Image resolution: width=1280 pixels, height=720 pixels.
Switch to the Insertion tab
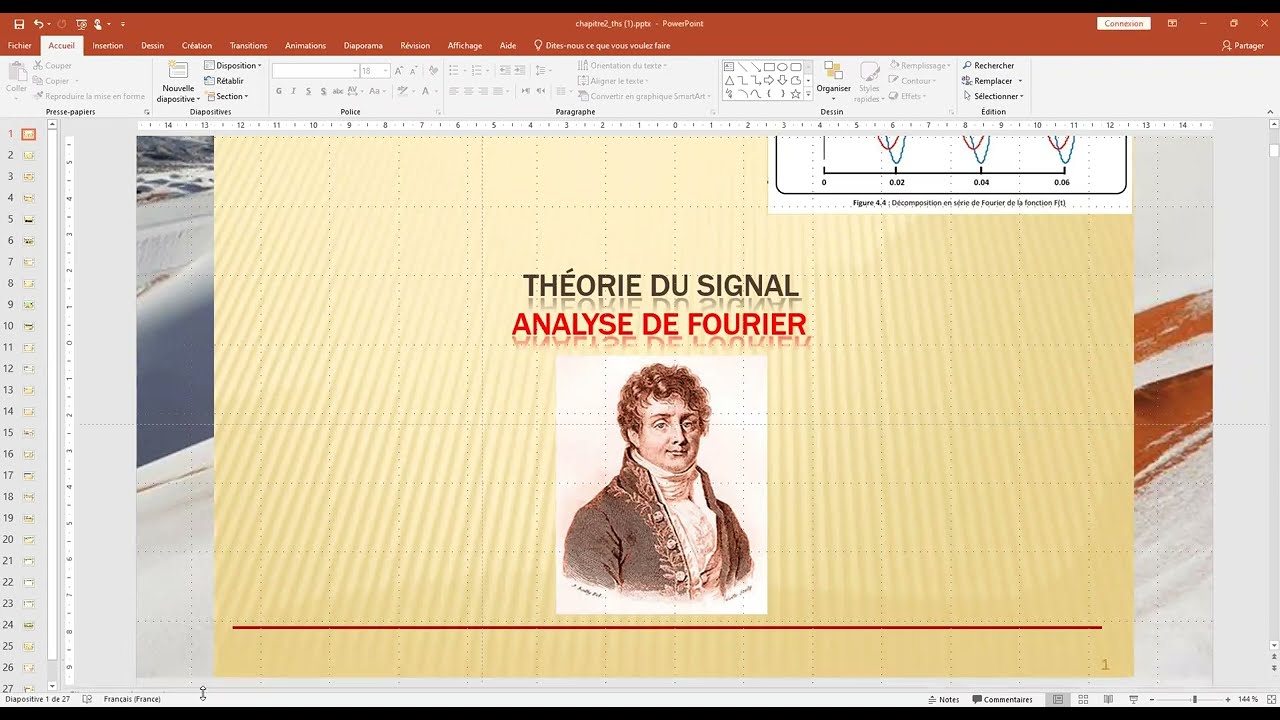click(x=108, y=45)
